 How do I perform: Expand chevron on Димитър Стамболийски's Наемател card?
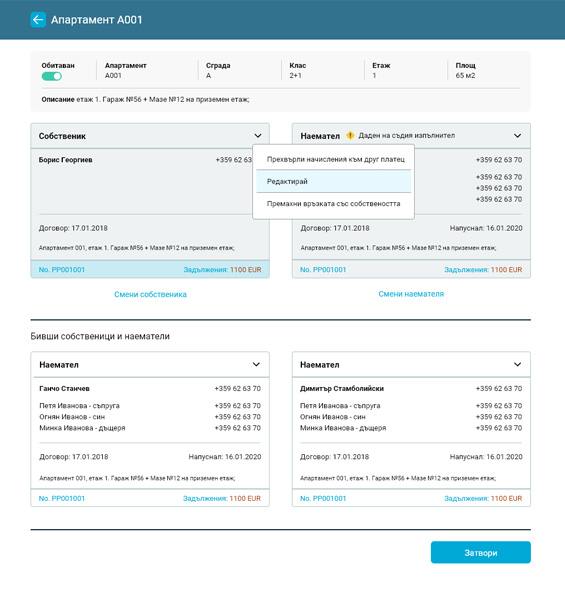517,365
